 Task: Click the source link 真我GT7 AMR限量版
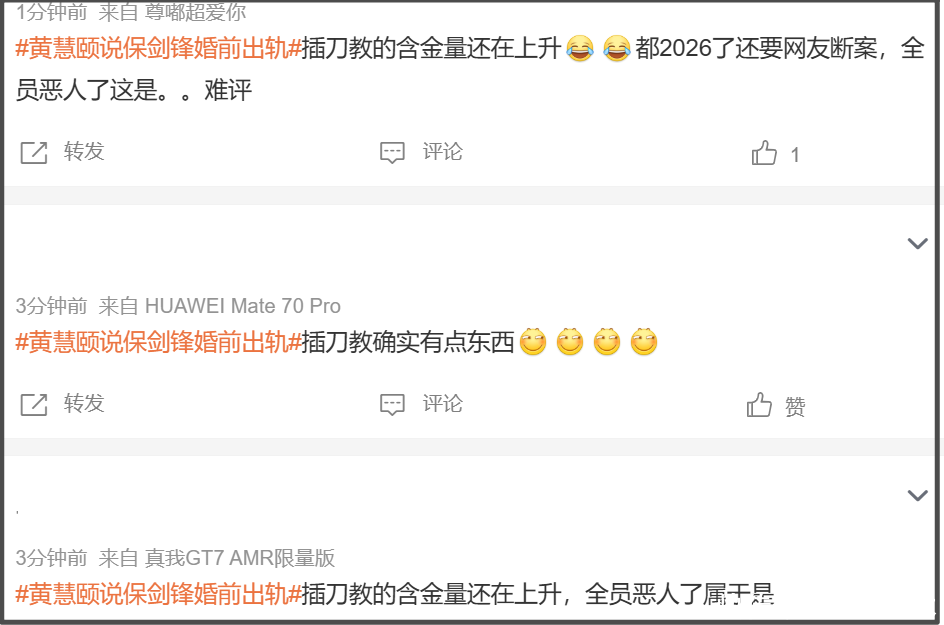pos(240,558)
